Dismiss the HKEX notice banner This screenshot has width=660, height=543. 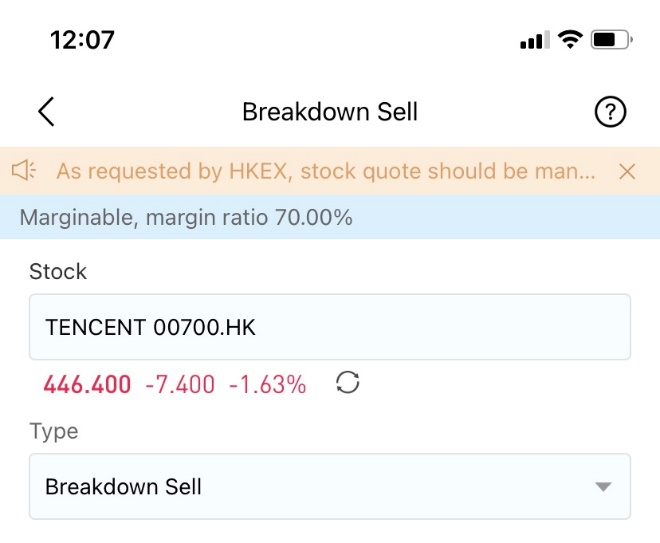[627, 171]
